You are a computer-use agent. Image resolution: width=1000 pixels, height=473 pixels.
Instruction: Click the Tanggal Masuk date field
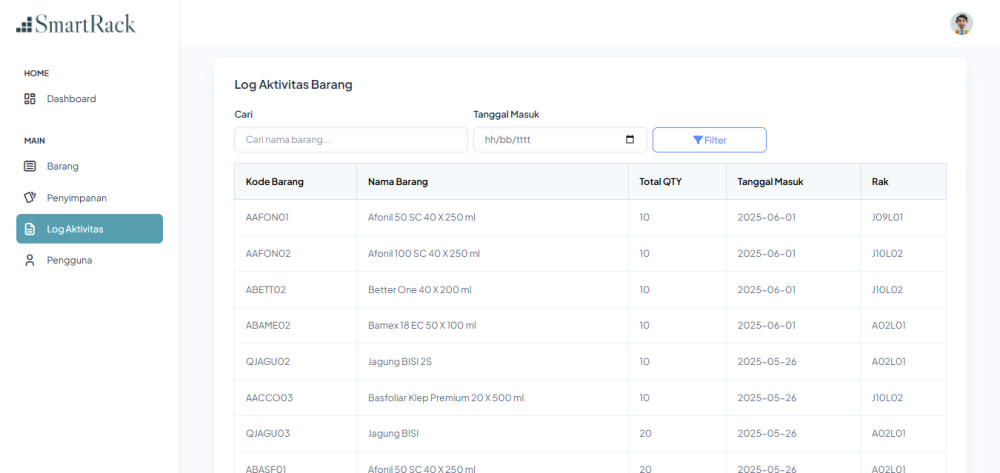(x=560, y=140)
